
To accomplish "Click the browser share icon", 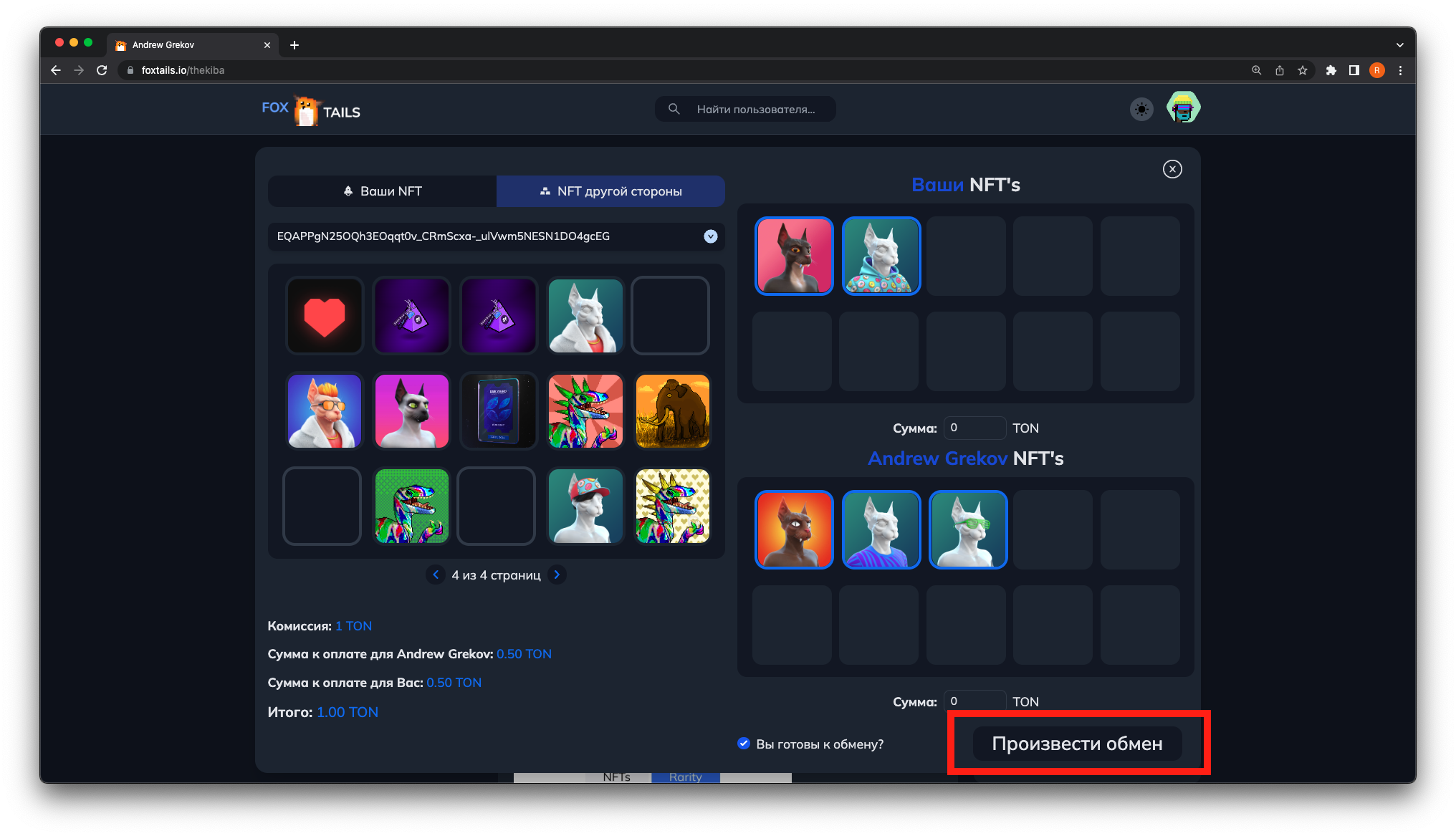I will click(1279, 70).
